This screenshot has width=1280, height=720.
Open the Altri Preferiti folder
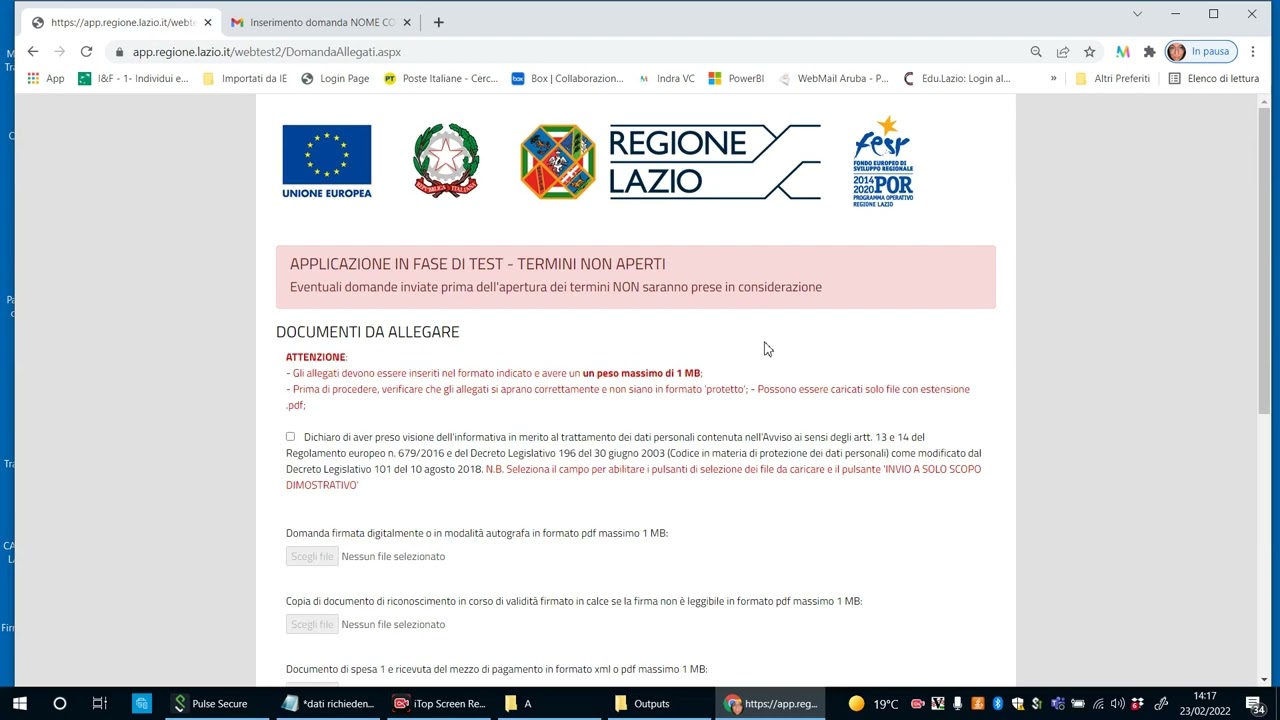(1112, 78)
